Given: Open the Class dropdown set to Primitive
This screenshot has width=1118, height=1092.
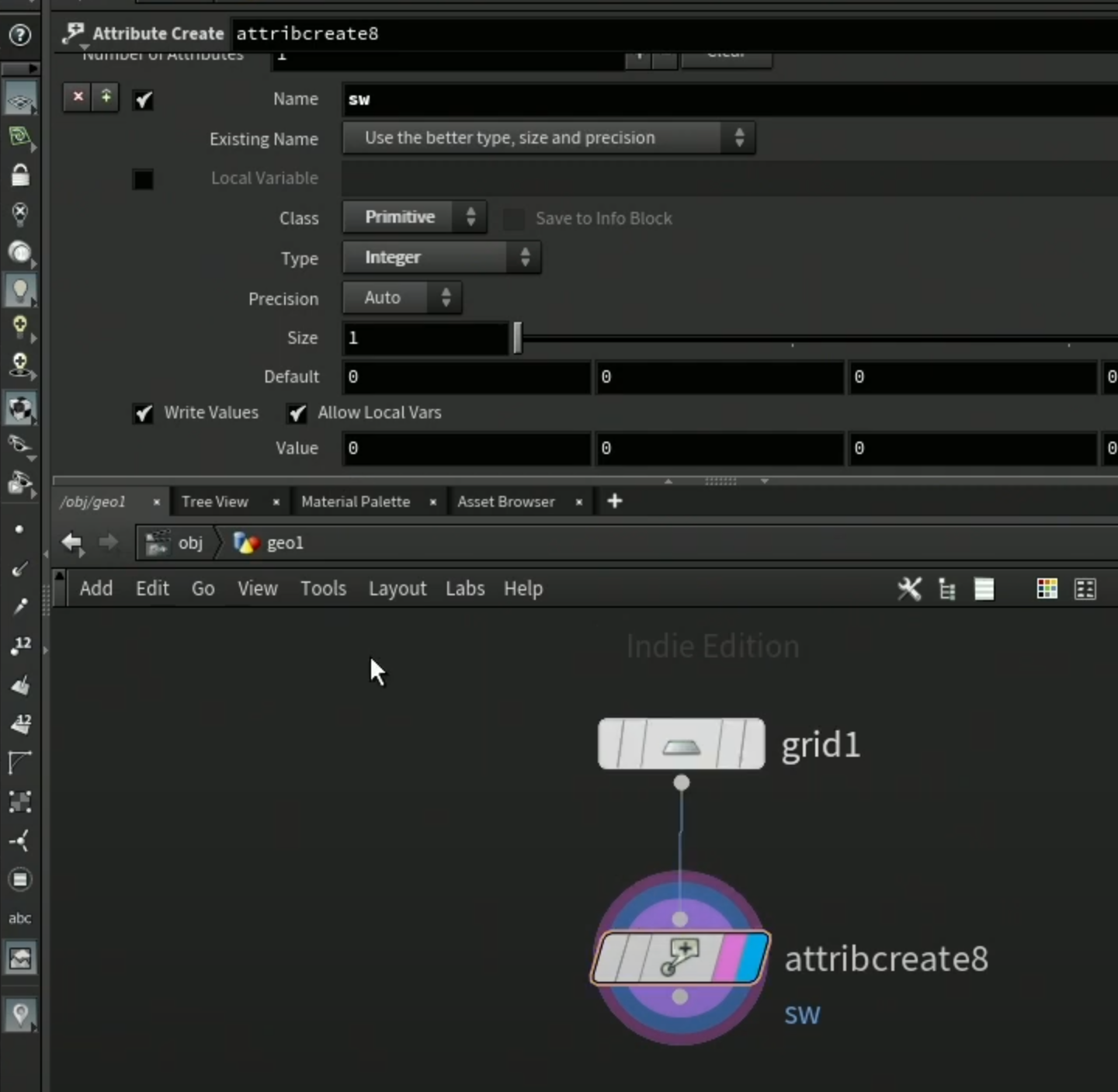Looking at the screenshot, I should pyautogui.click(x=415, y=217).
